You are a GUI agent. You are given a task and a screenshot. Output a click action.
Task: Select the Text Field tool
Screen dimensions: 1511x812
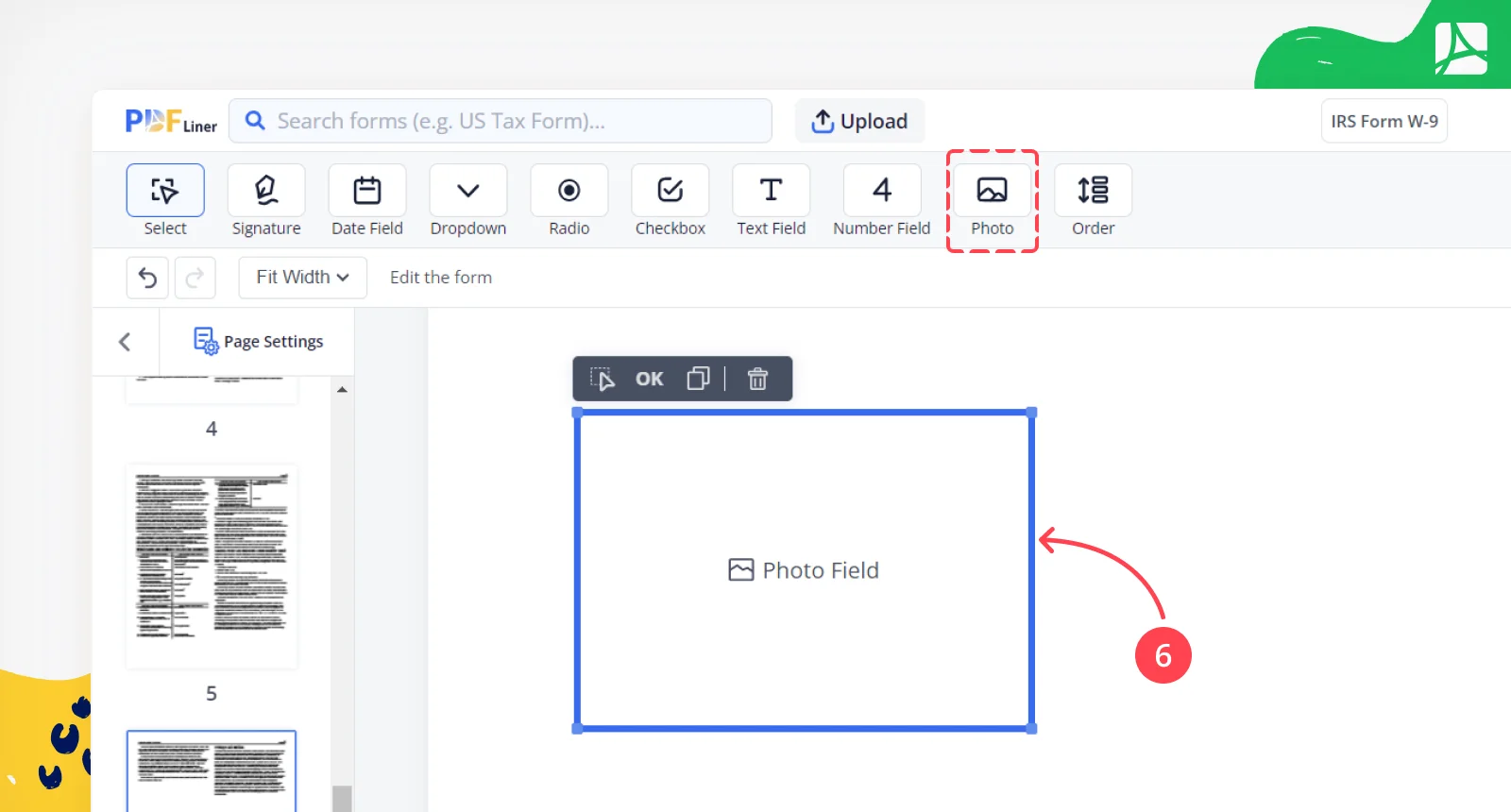coord(772,200)
